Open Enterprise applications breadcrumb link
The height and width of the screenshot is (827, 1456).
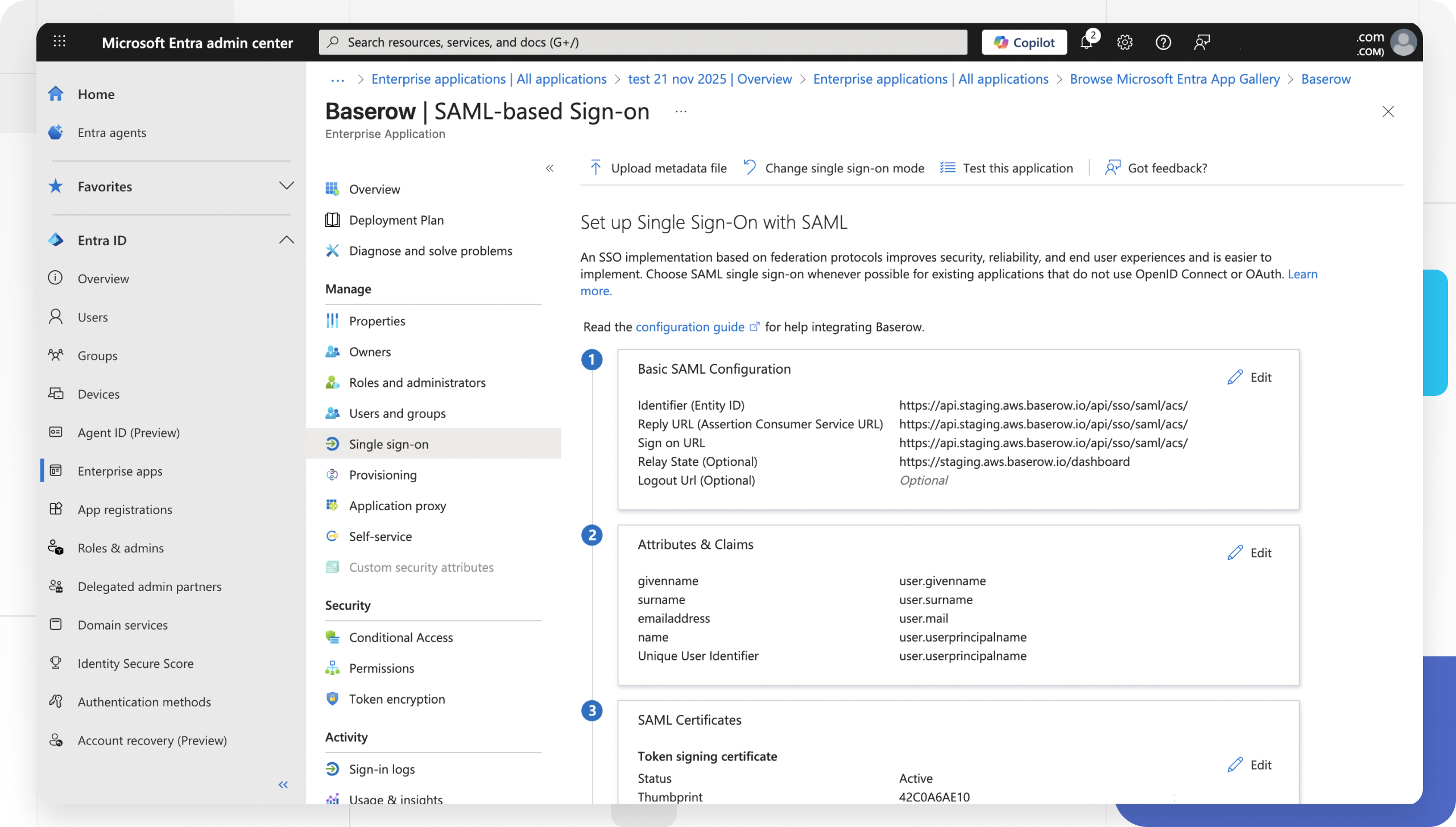tap(489, 79)
